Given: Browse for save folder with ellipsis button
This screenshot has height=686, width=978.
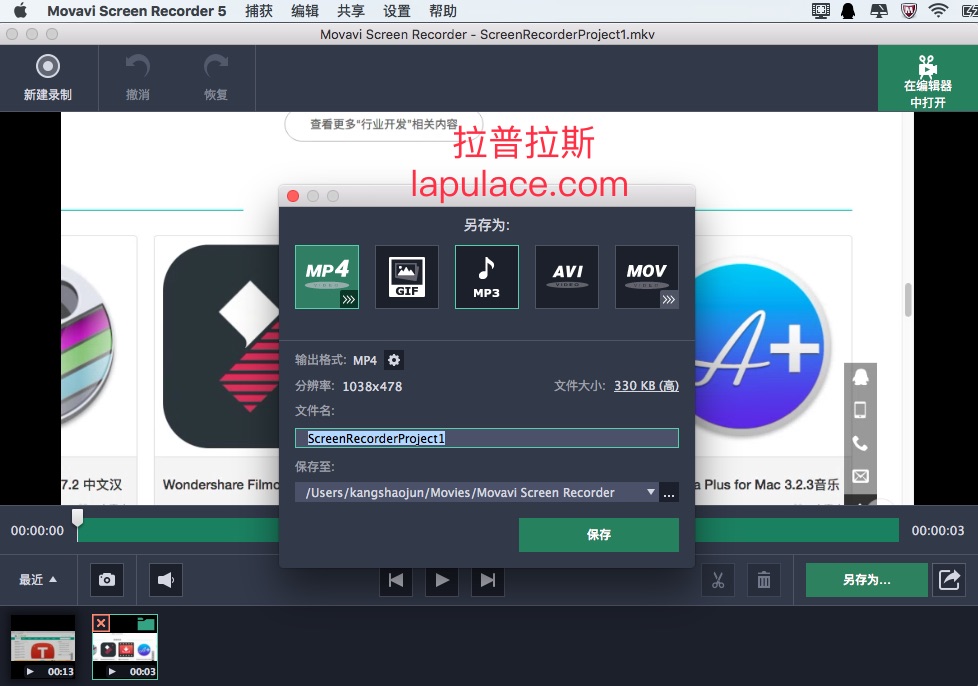Looking at the screenshot, I should pos(669,493).
